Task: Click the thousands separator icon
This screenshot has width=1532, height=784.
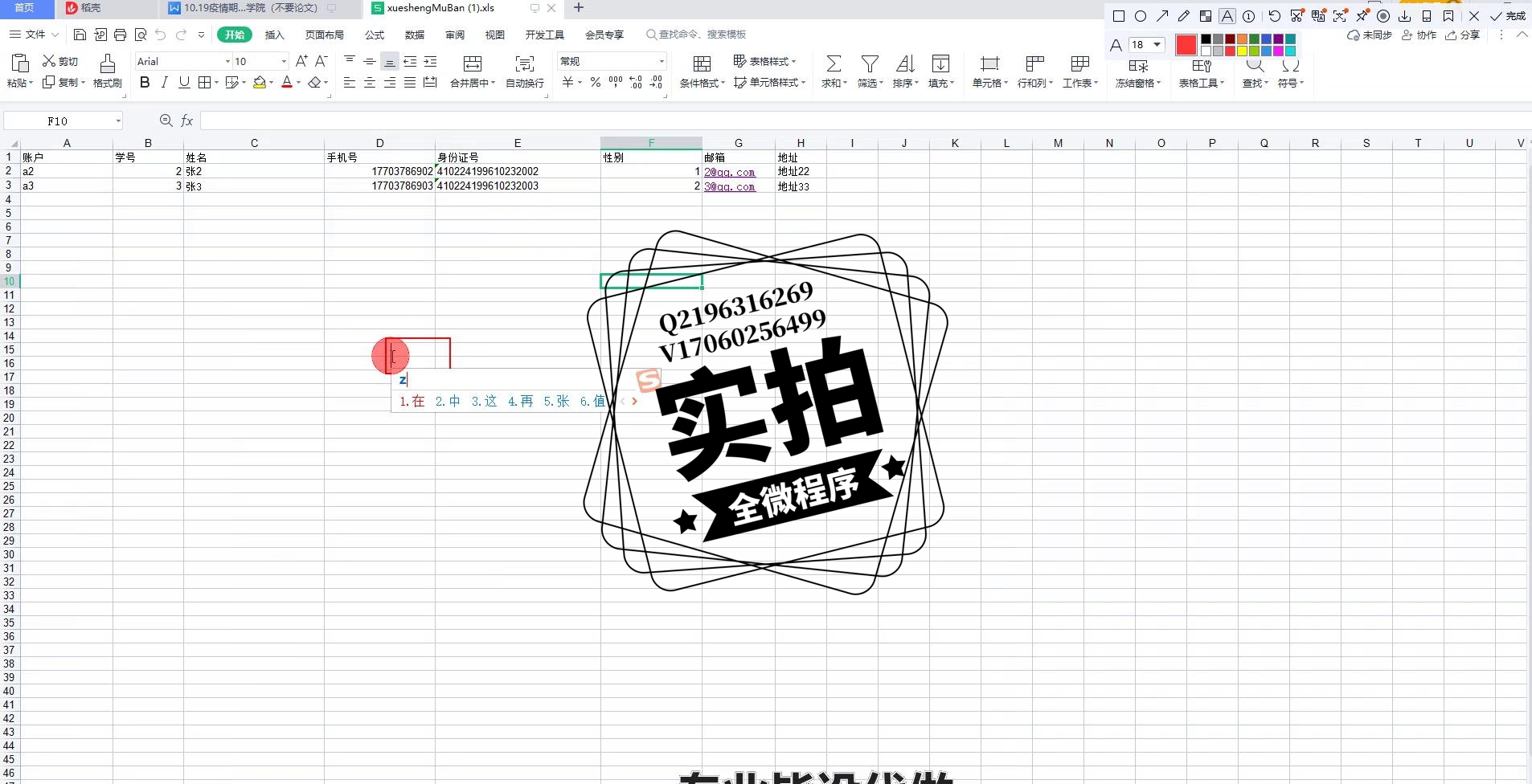Action: 616,82
